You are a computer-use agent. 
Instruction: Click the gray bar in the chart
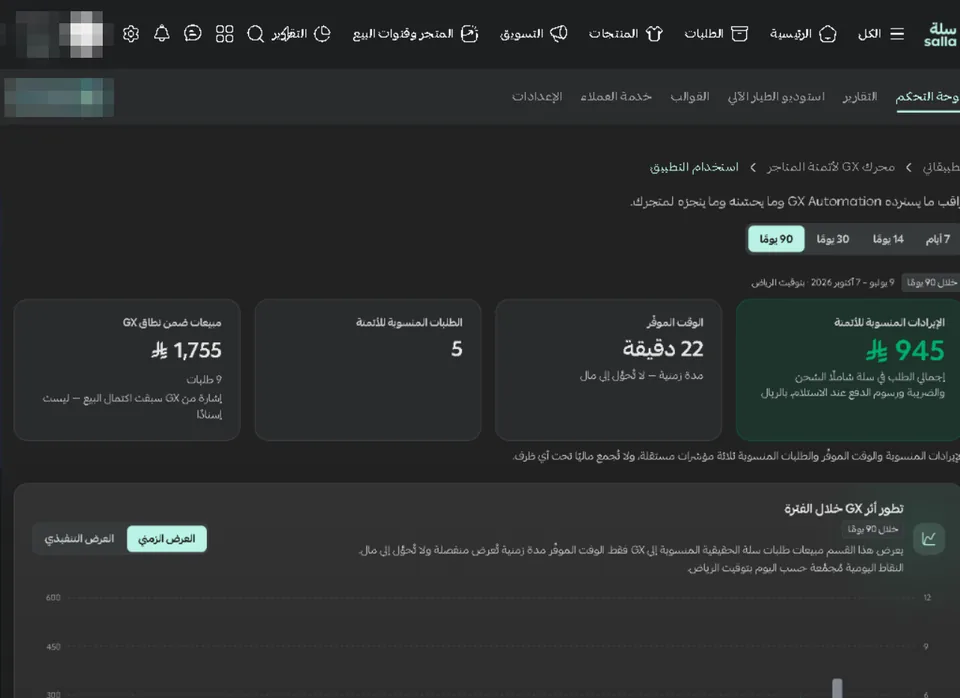pos(837,688)
